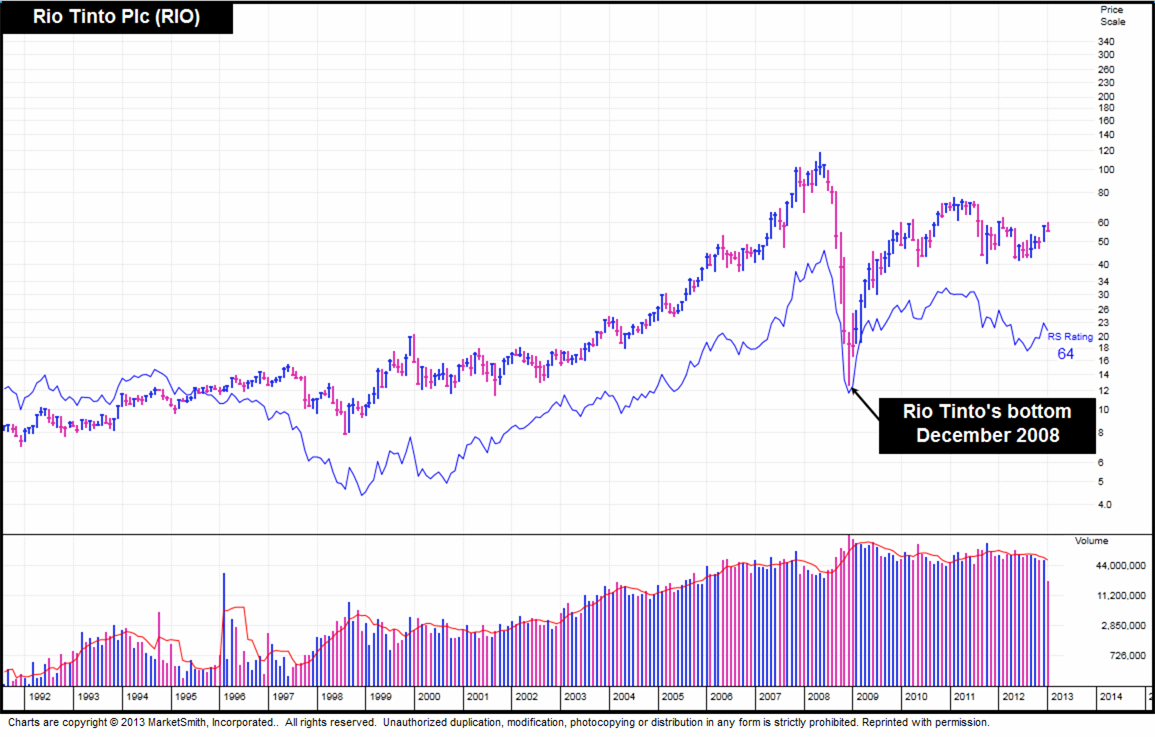Select the 2014 year label on time axis
The image size is (1155, 737).
pyautogui.click(x=1110, y=696)
